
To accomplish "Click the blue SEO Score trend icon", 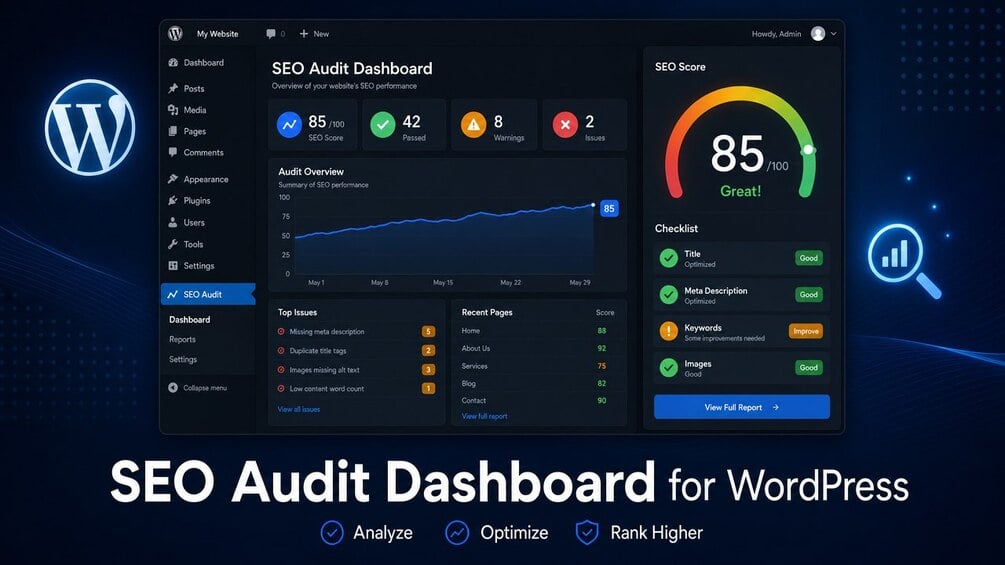I will coord(289,125).
